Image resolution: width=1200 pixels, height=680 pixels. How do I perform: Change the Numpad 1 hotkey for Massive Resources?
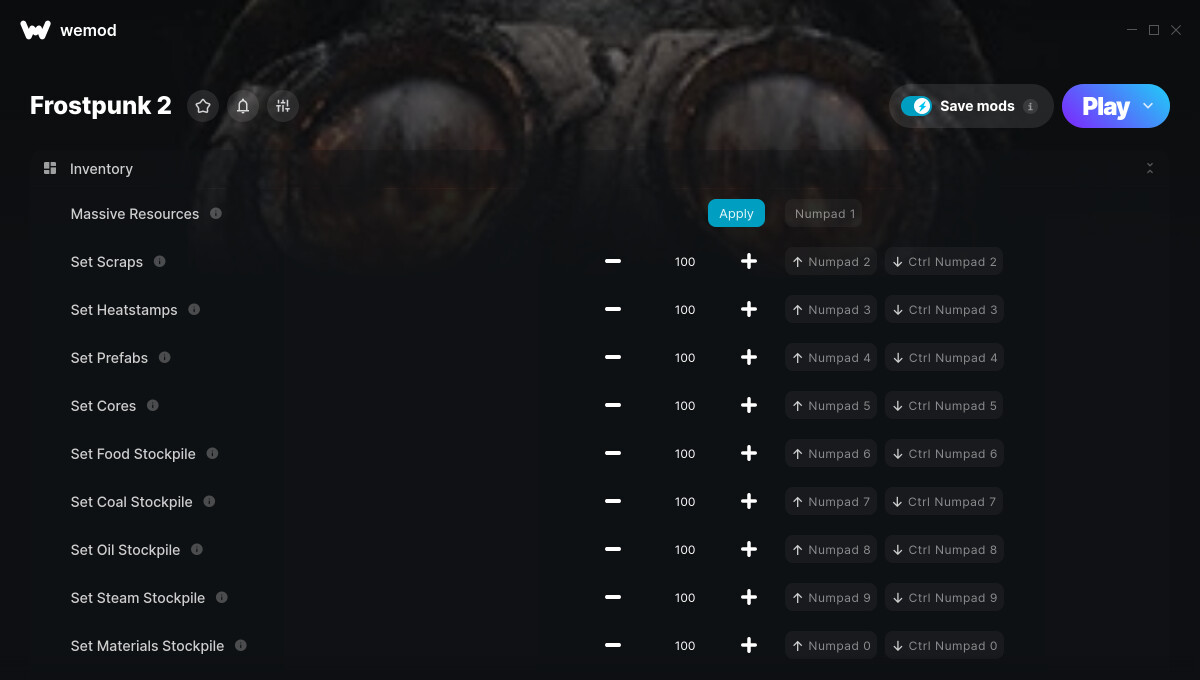[x=825, y=213]
